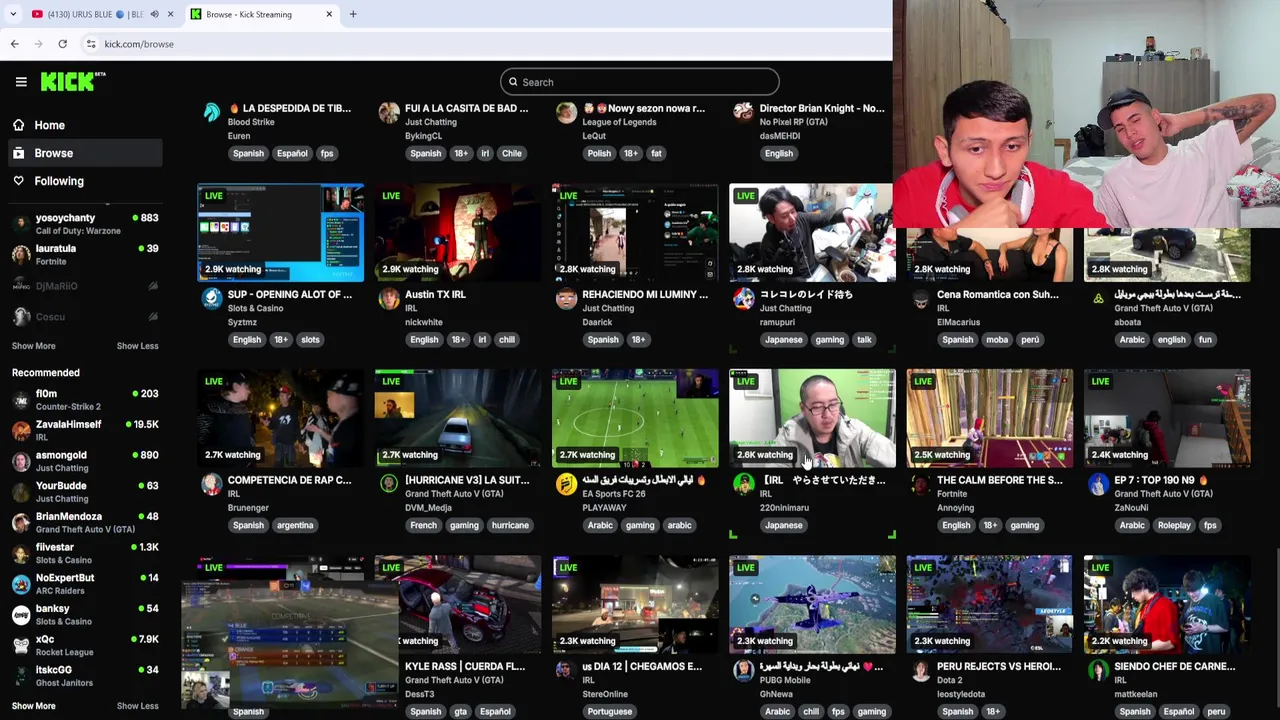Open COMPETENCIA DE RAP stream title
The image size is (1280, 720).
[289, 480]
